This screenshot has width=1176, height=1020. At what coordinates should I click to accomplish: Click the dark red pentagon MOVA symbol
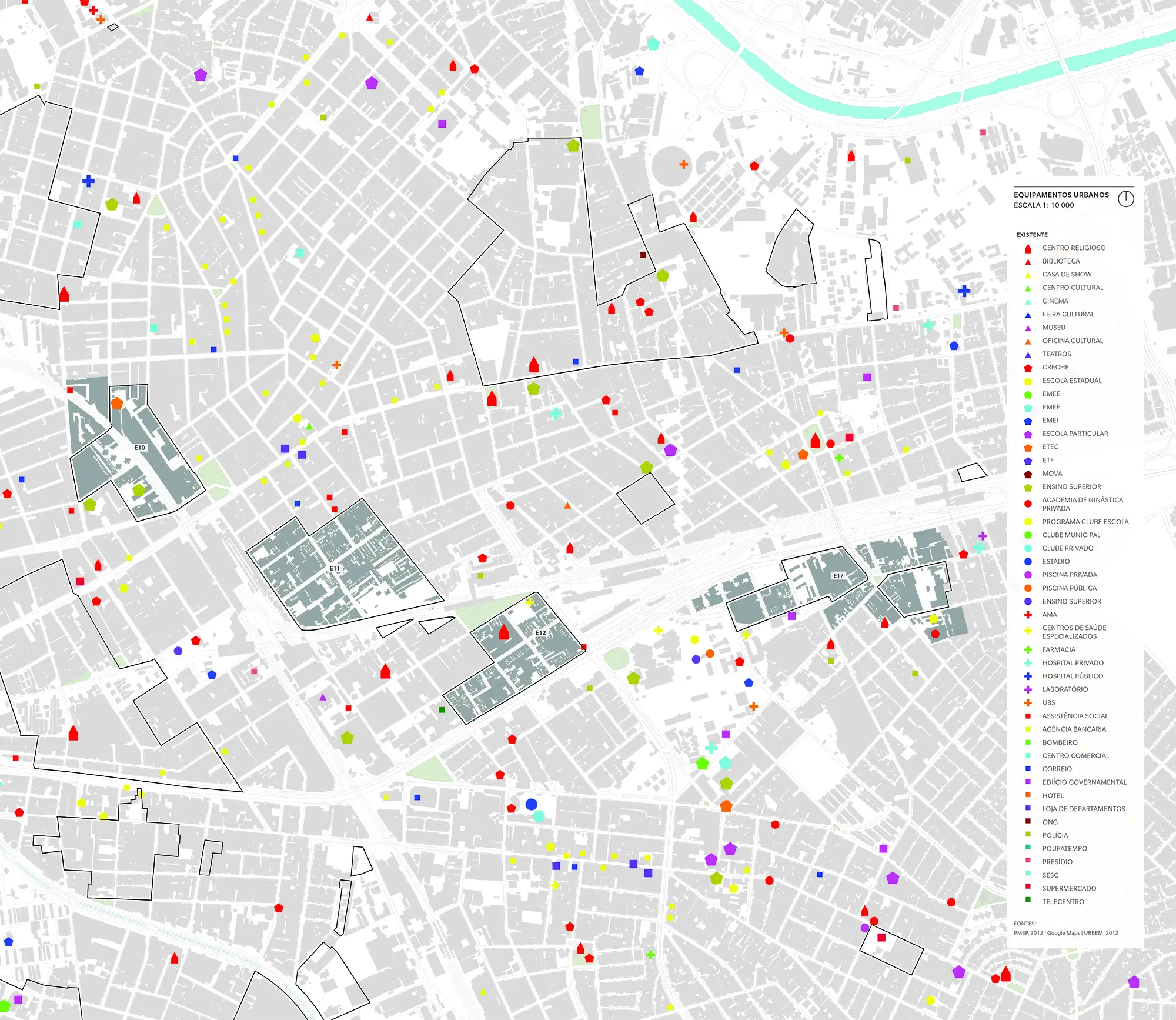(1028, 474)
